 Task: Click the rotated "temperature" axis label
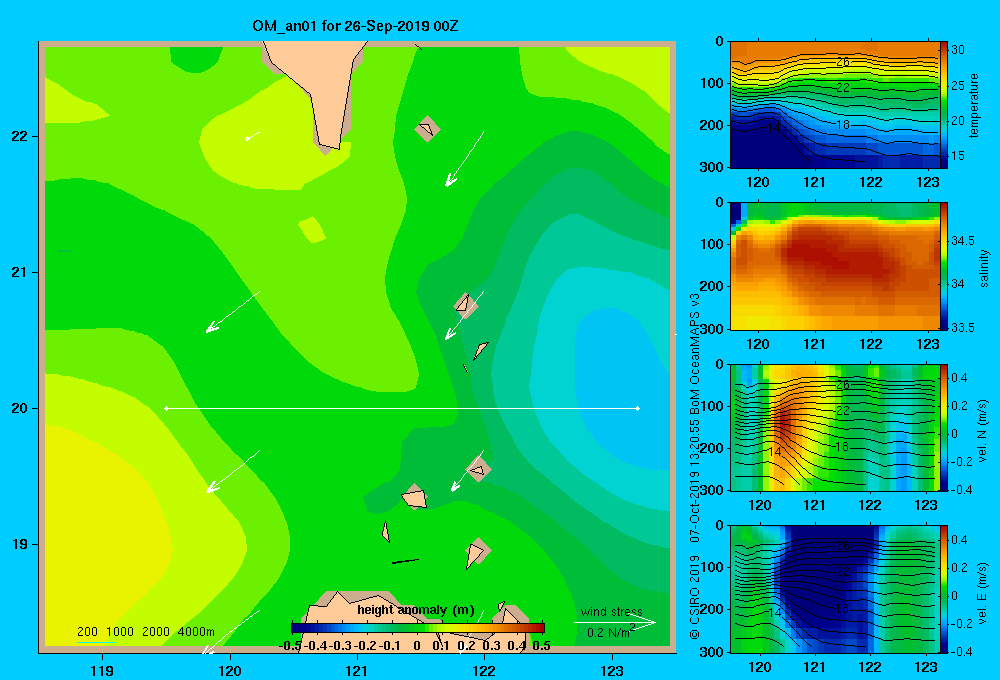(974, 105)
